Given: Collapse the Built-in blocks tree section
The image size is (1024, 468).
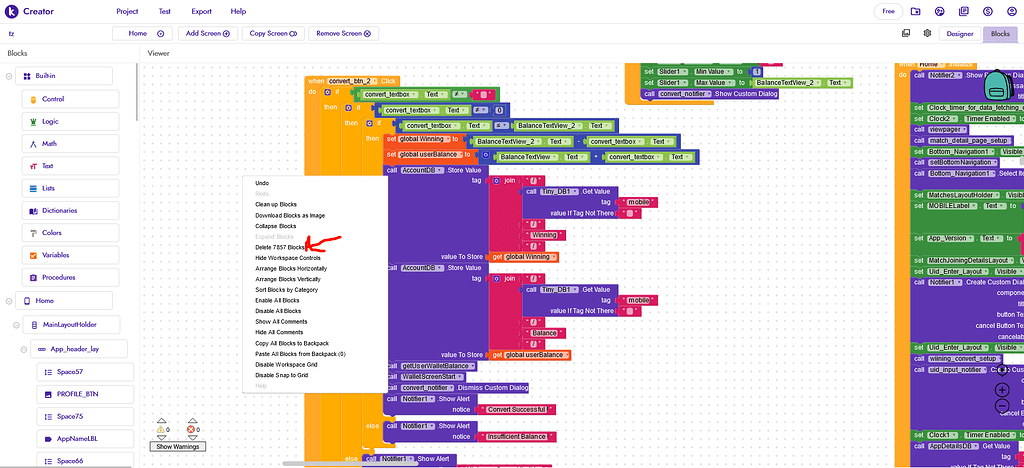Looking at the screenshot, I should coord(9,76).
